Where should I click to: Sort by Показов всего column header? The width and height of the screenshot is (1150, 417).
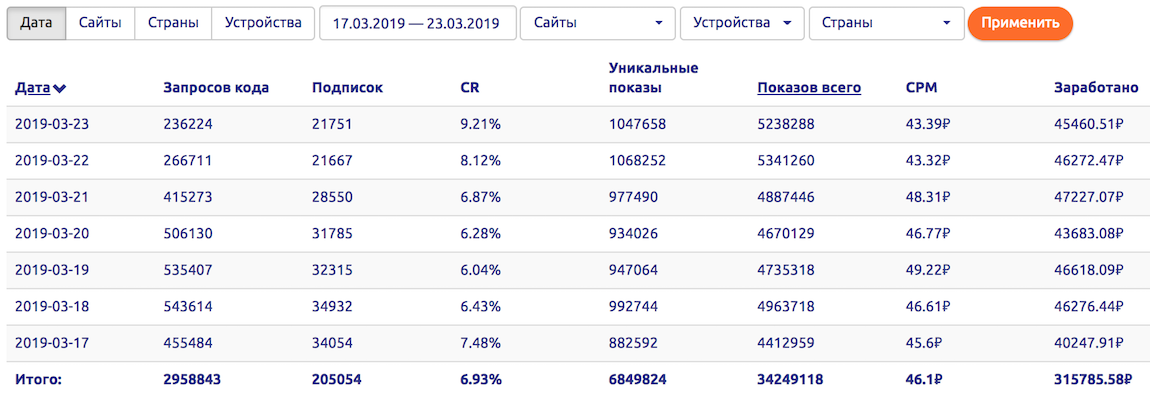tap(808, 88)
